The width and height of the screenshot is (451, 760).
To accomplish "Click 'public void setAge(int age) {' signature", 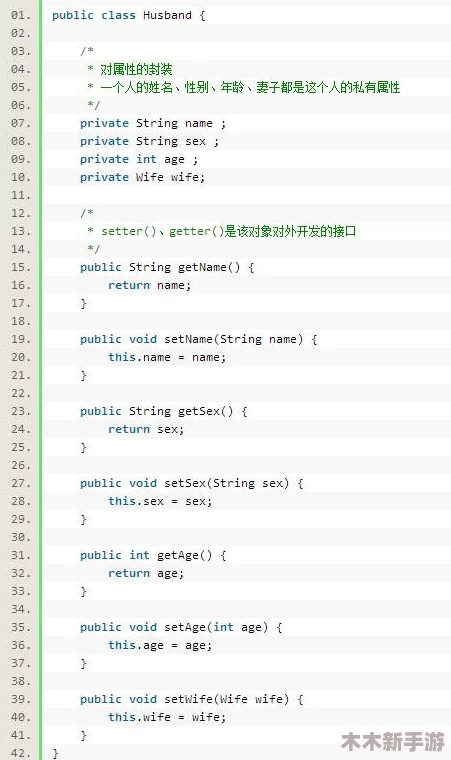I will click(x=181, y=628).
